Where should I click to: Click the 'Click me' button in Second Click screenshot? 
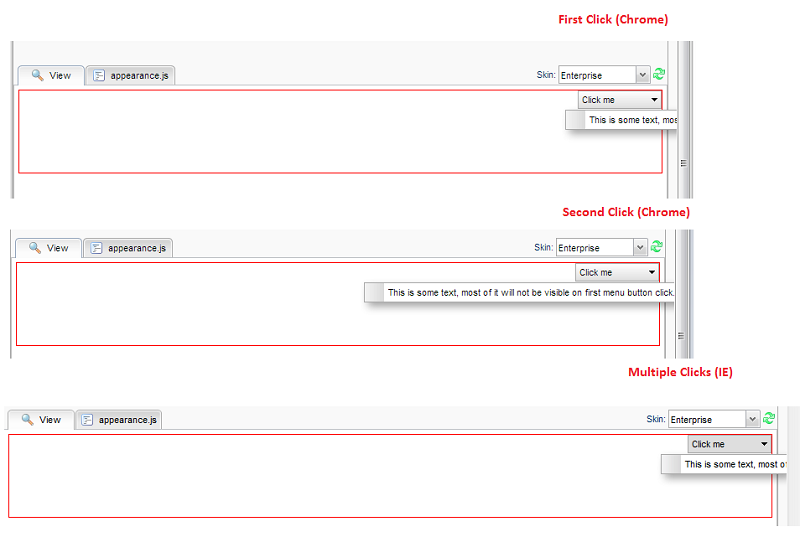(617, 272)
